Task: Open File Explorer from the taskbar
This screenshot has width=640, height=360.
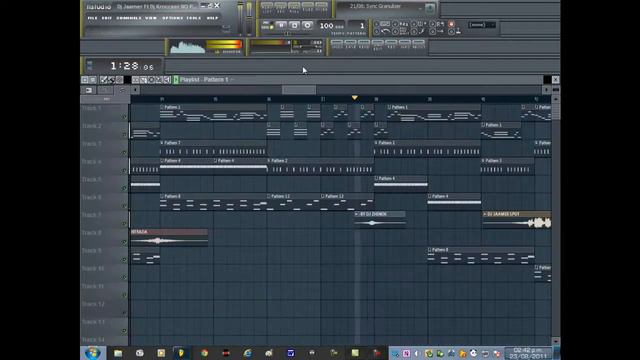Action: click(x=118, y=353)
